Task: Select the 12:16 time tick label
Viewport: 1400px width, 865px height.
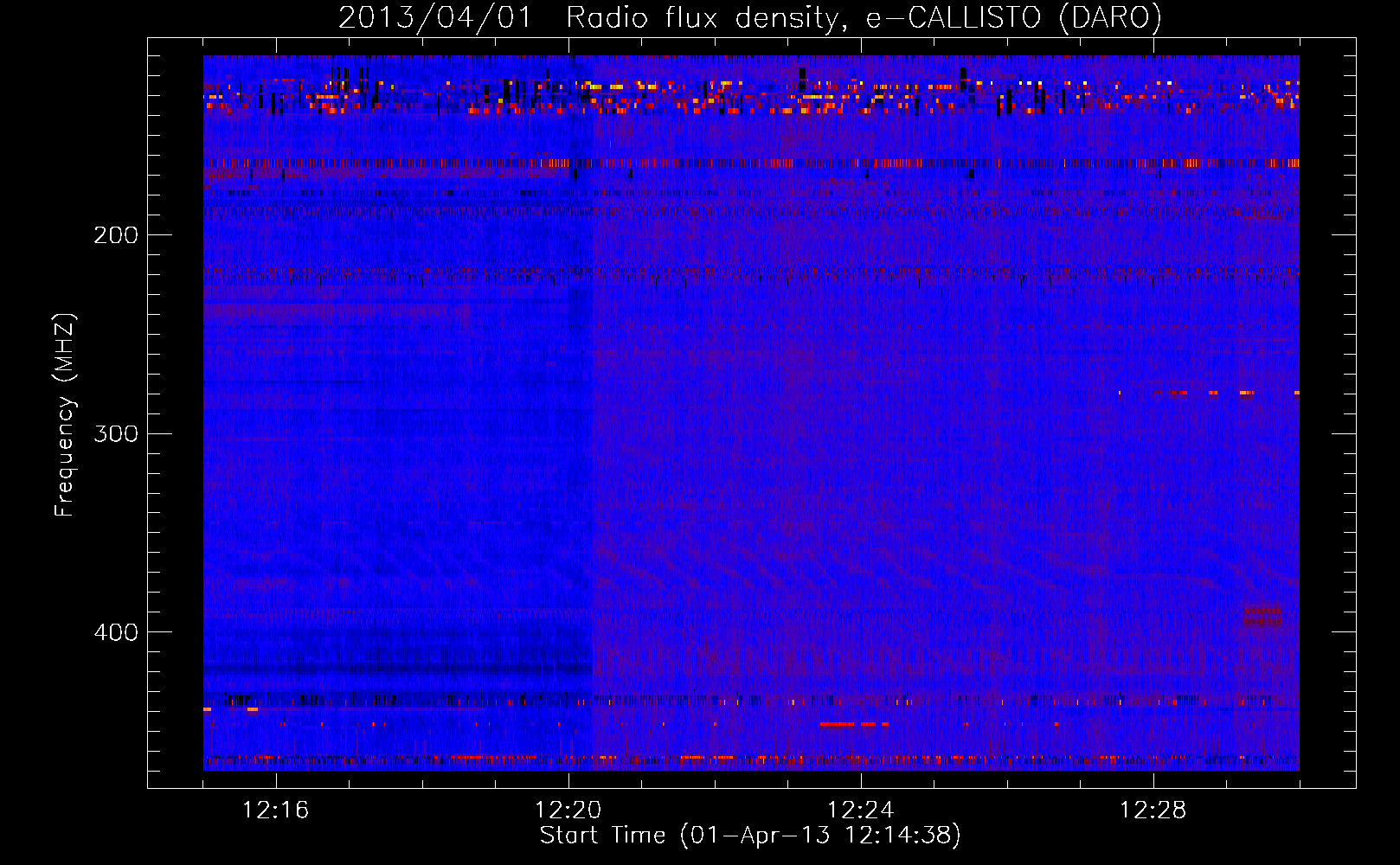Action: [276, 811]
